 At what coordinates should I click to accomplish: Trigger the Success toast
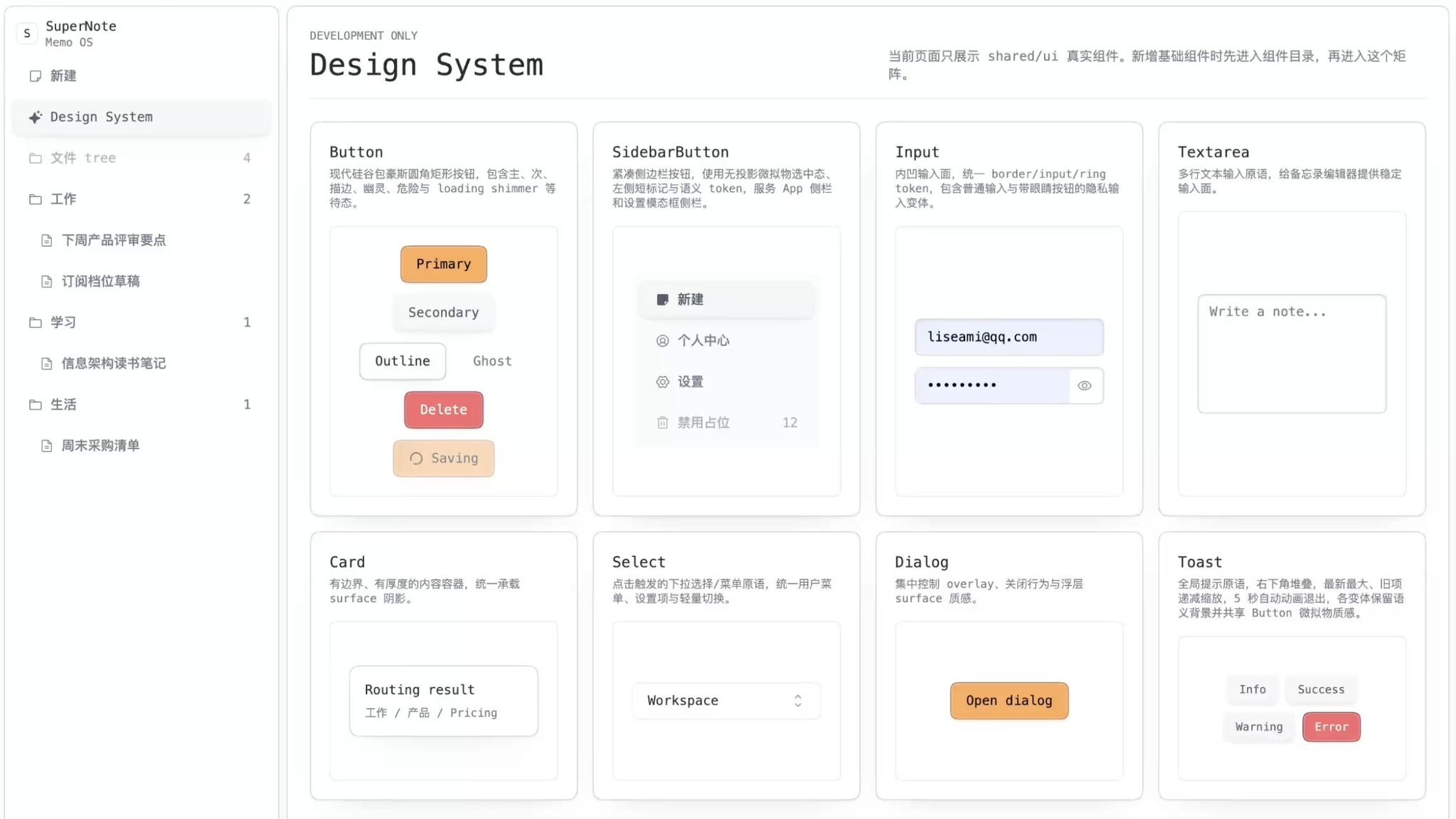[x=1321, y=689]
